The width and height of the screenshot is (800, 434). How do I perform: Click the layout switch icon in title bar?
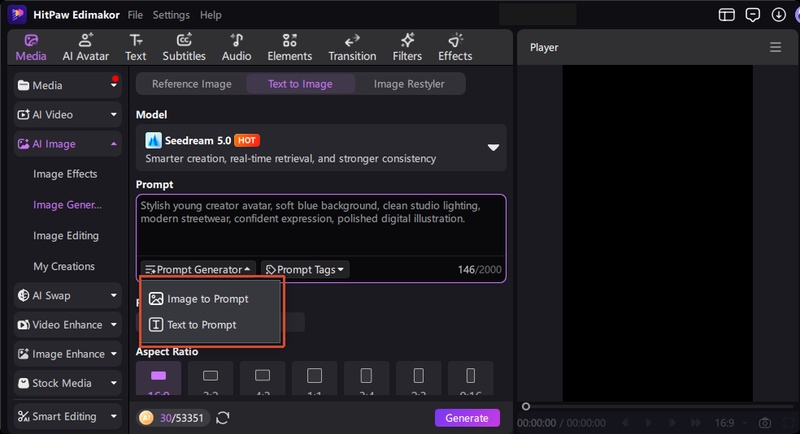coord(727,15)
